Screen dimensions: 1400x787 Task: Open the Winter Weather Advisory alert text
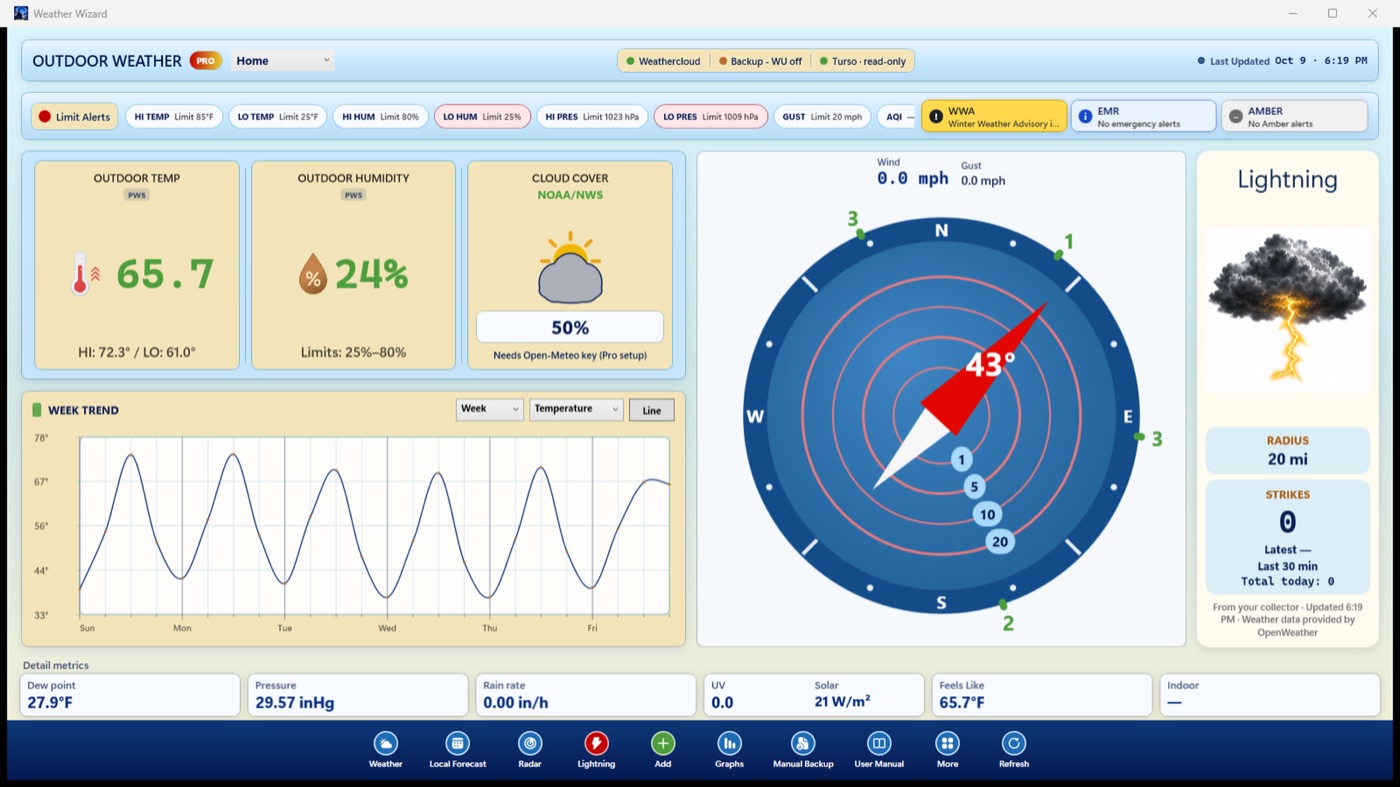pos(1003,124)
